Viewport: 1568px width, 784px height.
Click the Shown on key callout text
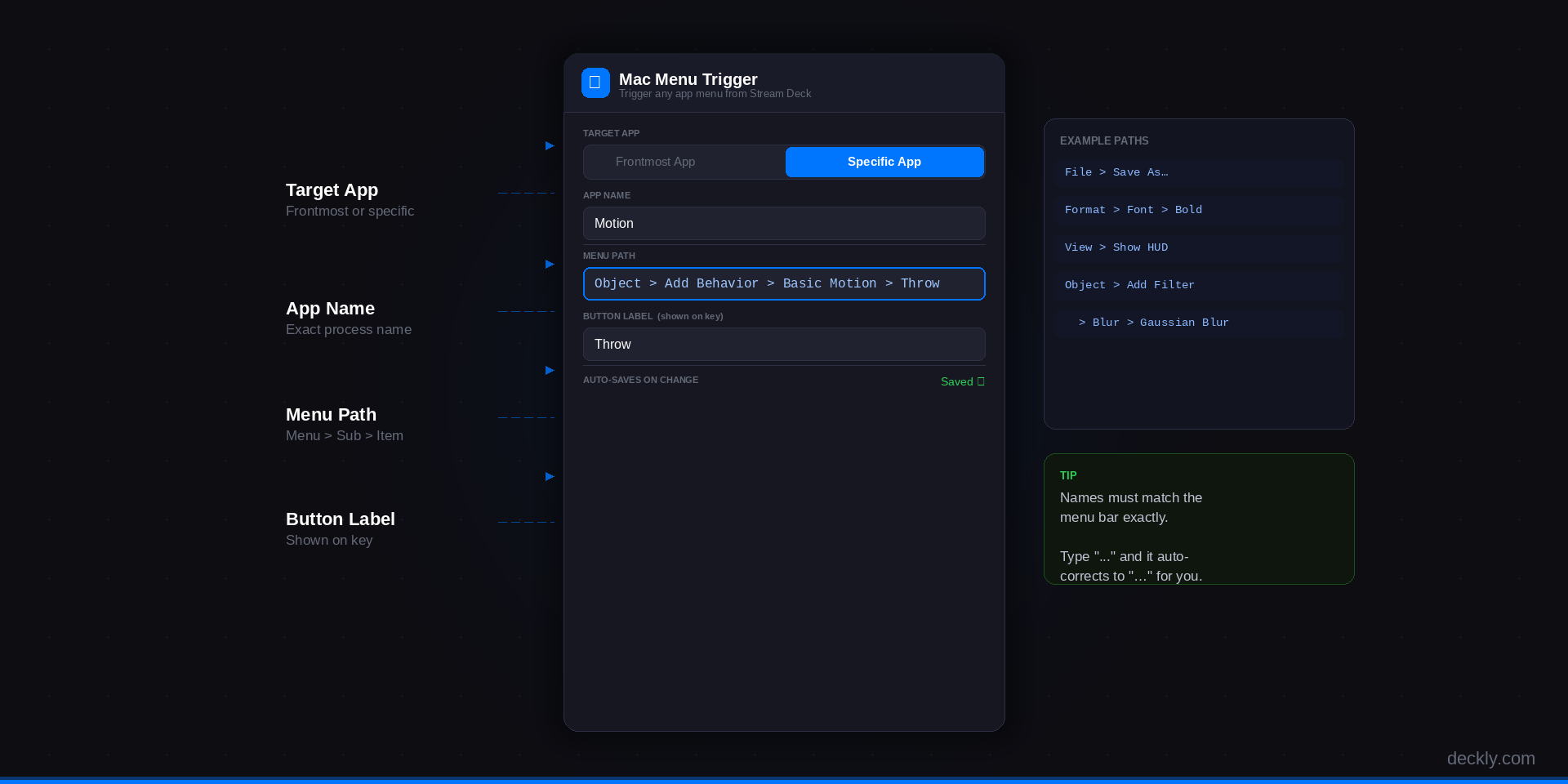point(329,540)
